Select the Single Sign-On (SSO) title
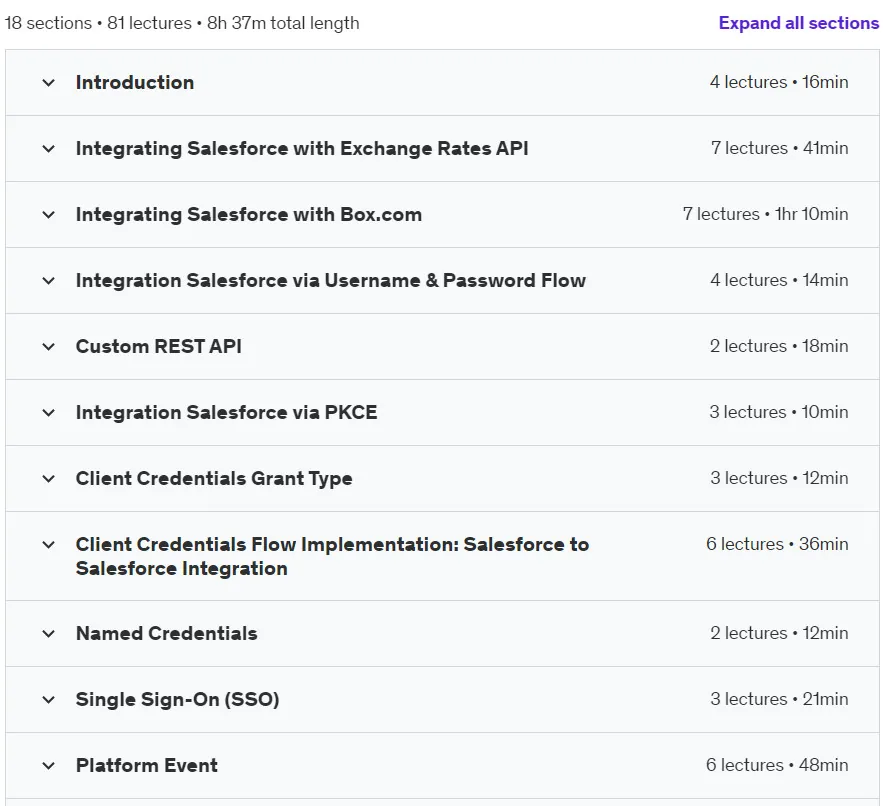 [x=178, y=700]
